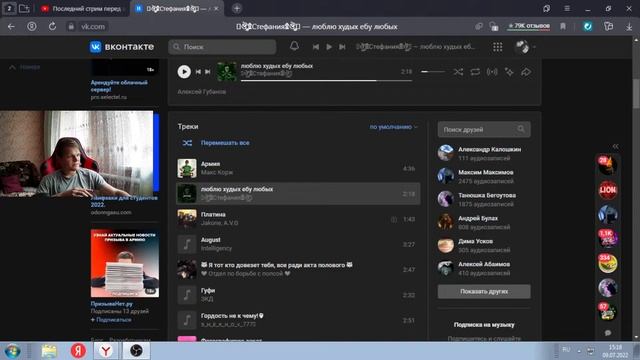Open browser hamburger menu
The width and height of the screenshot is (640, 360).
(567, 9)
